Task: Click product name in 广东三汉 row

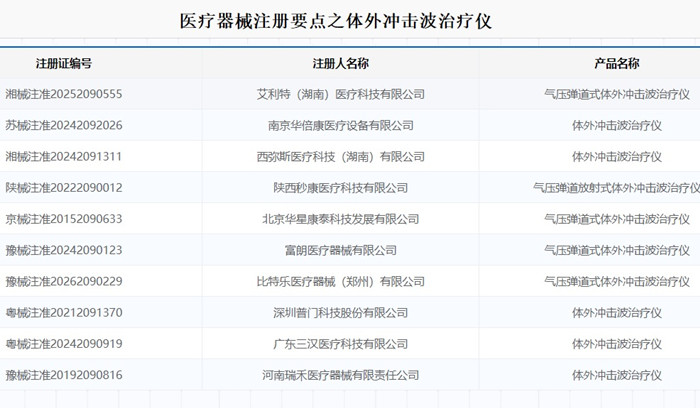Action: click(x=617, y=344)
